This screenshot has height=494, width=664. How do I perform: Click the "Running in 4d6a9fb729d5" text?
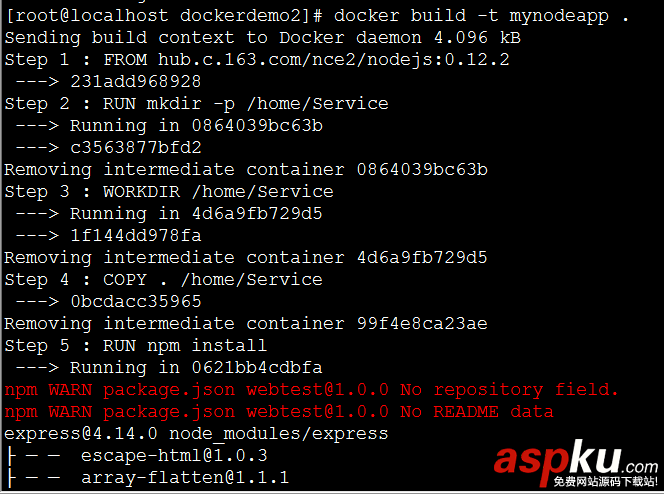[x=196, y=214]
